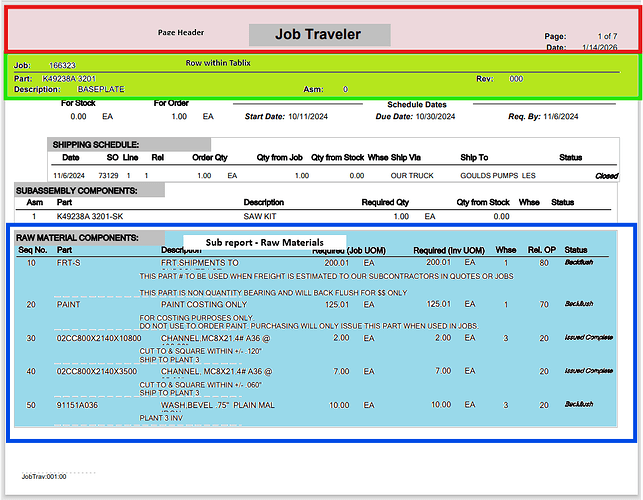The height and width of the screenshot is (500, 643).
Task: Select the FRT-S raw material part
Action: pyautogui.click(x=68, y=263)
